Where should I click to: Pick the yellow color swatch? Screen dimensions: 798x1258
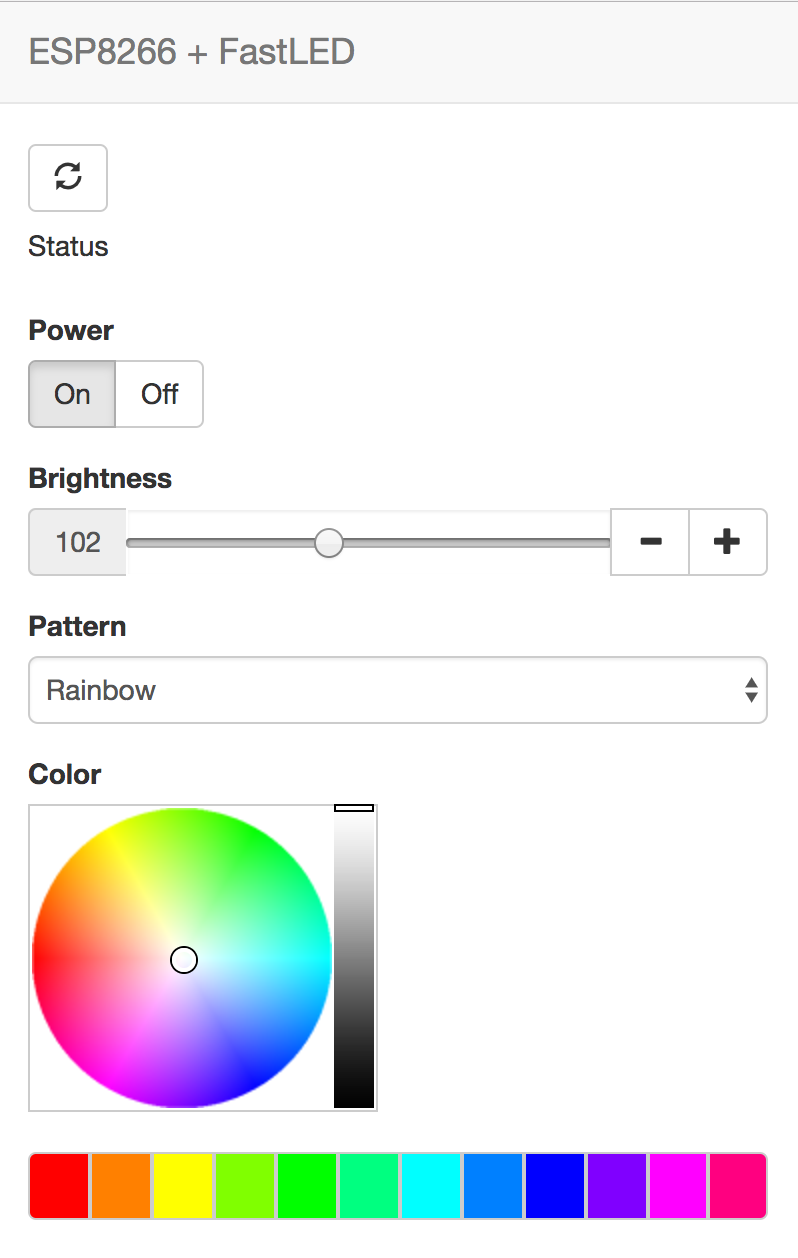pyautogui.click(x=183, y=1186)
